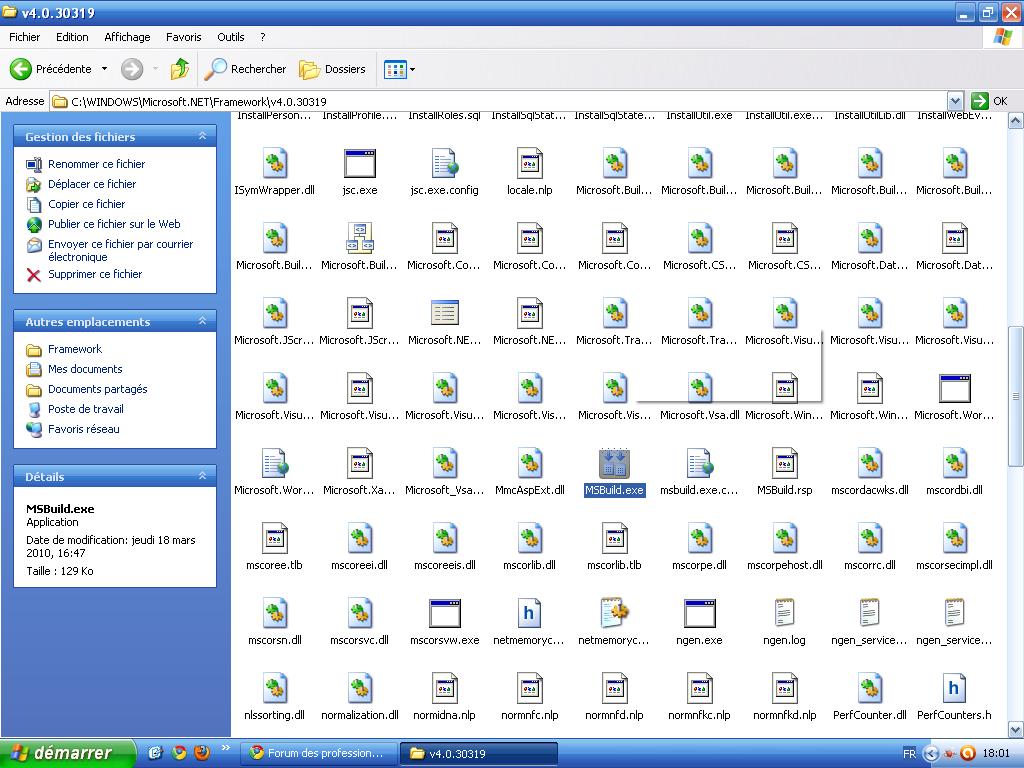Open the Outils menu
Image resolution: width=1024 pixels, height=768 pixels.
point(231,37)
